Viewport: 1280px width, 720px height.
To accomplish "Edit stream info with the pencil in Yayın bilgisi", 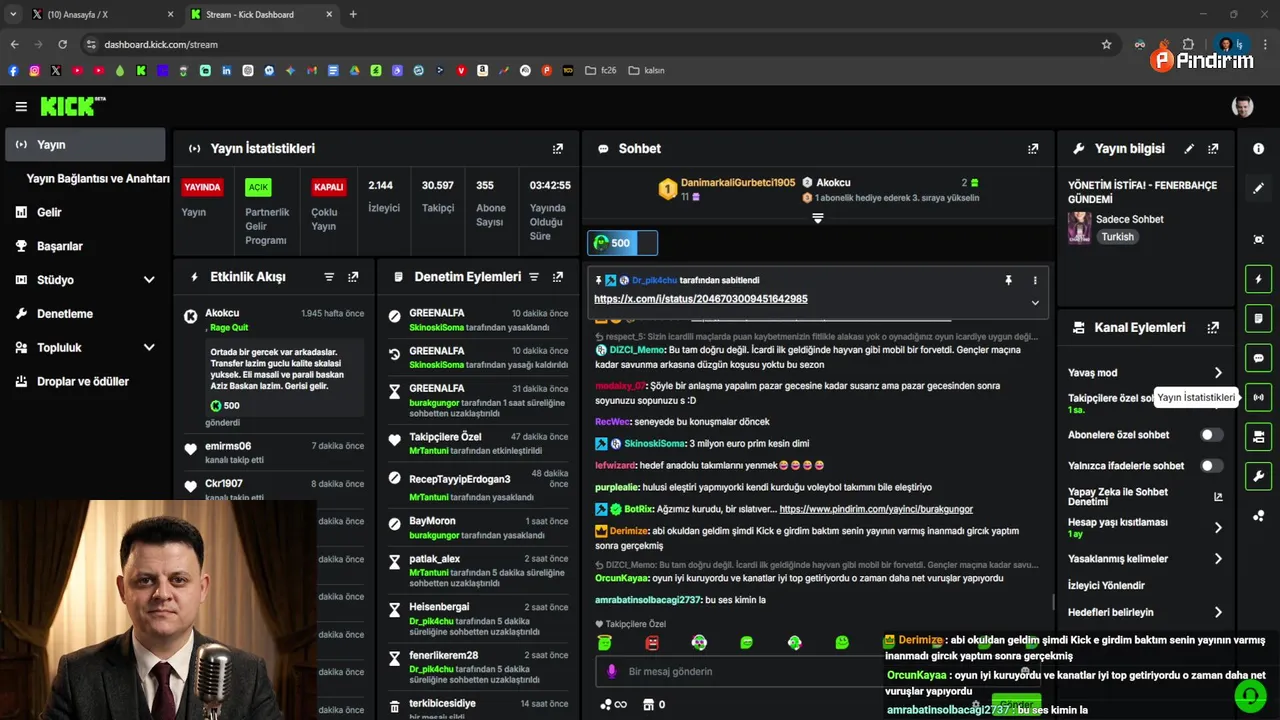I will click(1189, 148).
